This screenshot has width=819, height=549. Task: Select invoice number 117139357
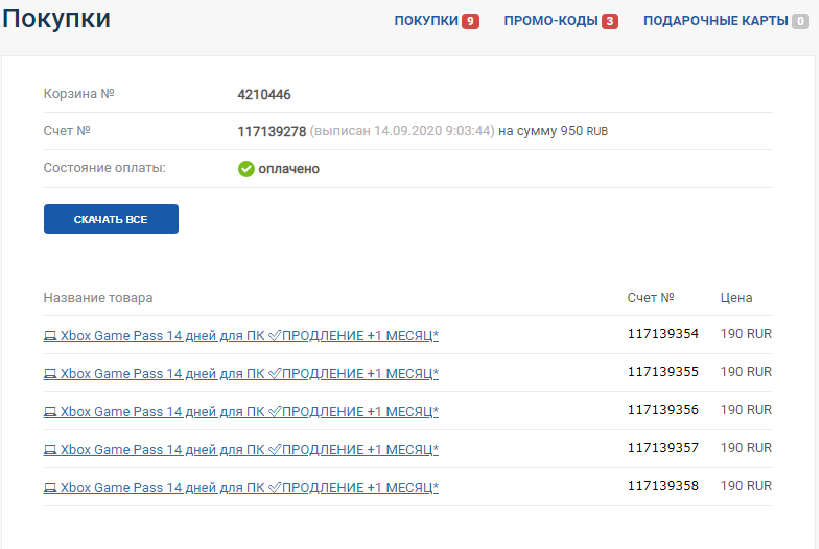[663, 448]
